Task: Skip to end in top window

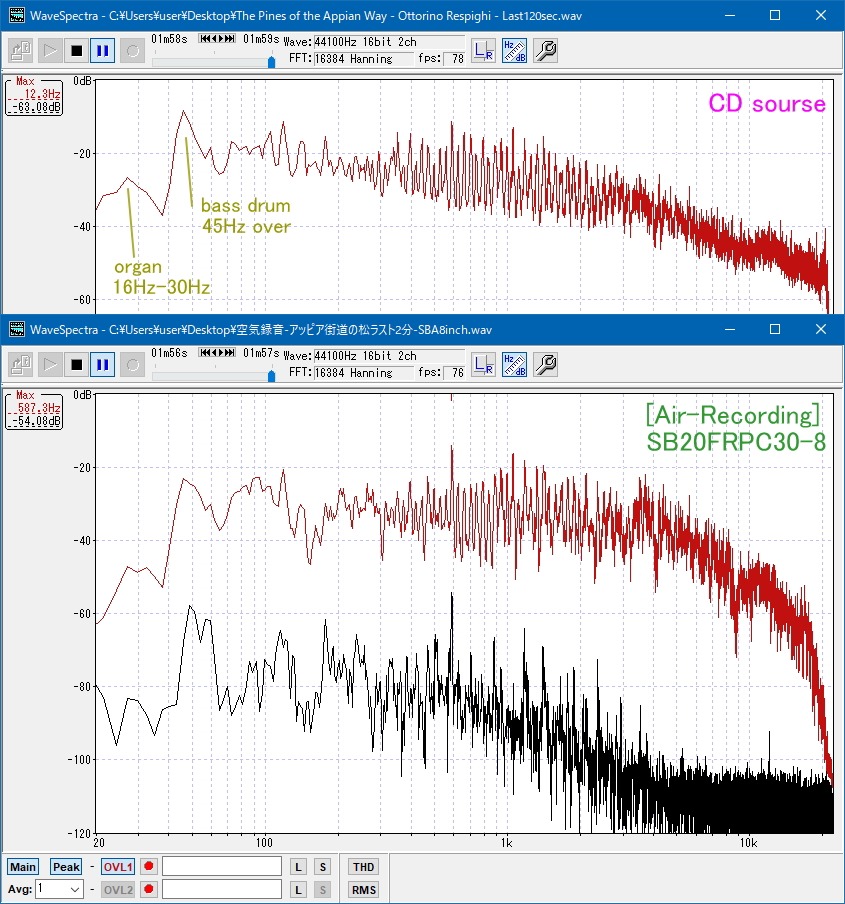Action: tap(229, 39)
